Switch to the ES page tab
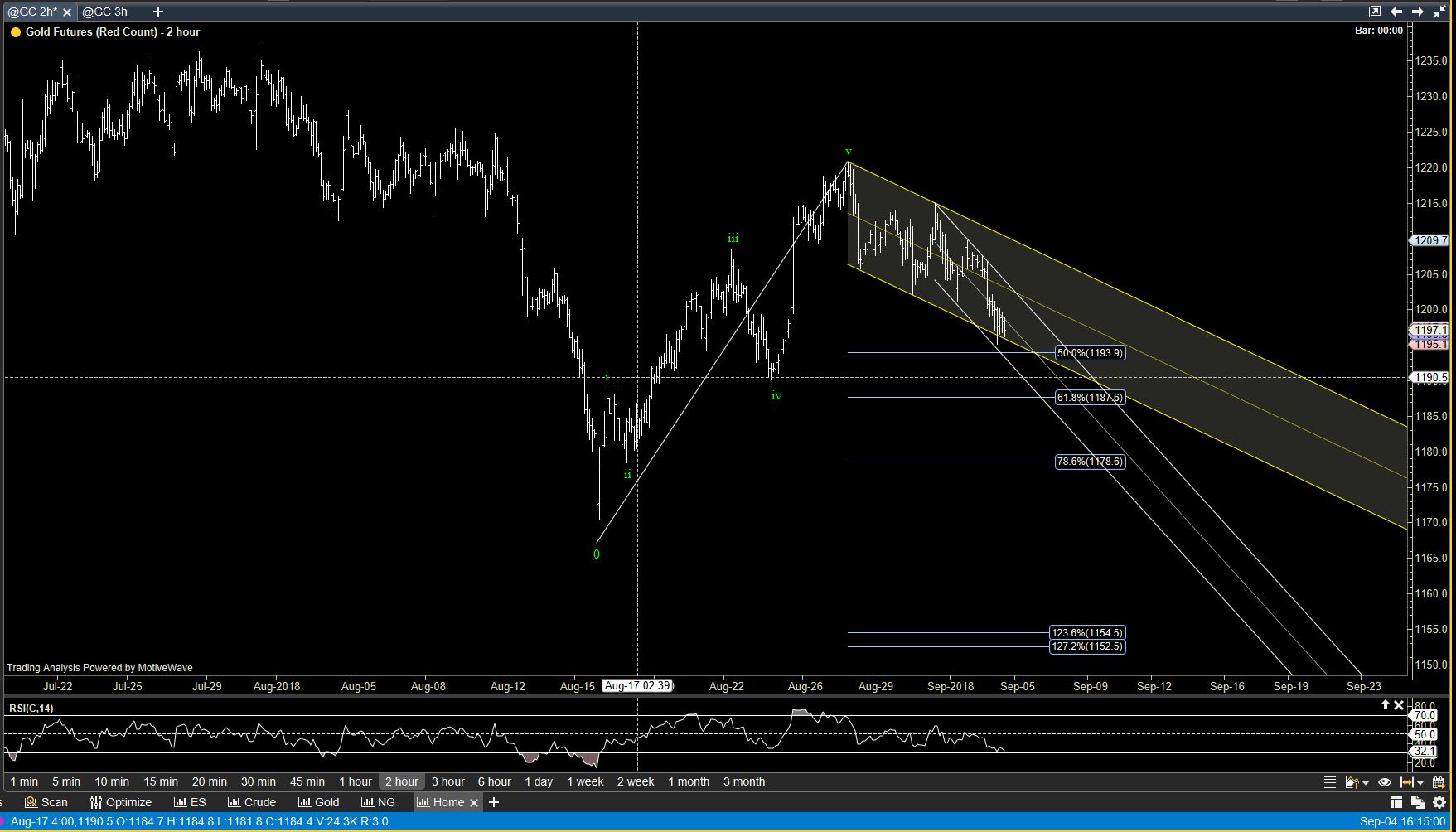1456x832 pixels. pyautogui.click(x=190, y=802)
